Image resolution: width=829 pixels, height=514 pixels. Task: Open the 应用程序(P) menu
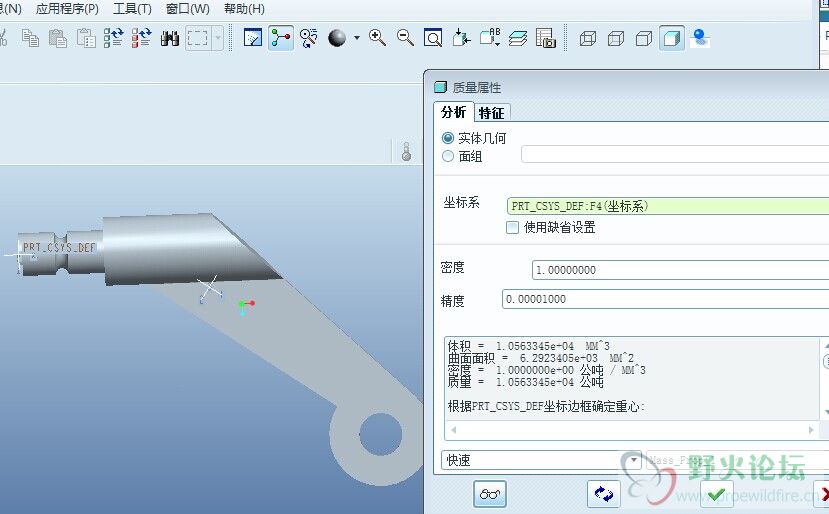(67, 9)
